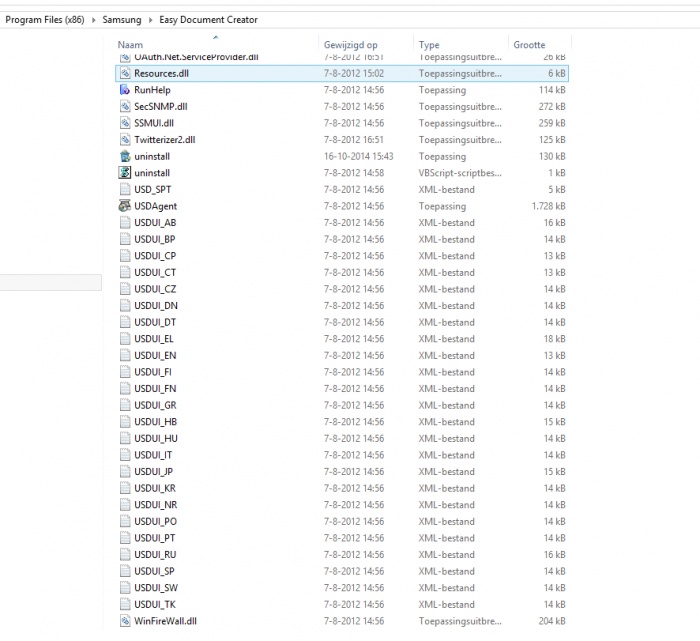Click the USDUI_CP XML file icon
Screen dimensions: 700x641
pyautogui.click(x=125, y=256)
